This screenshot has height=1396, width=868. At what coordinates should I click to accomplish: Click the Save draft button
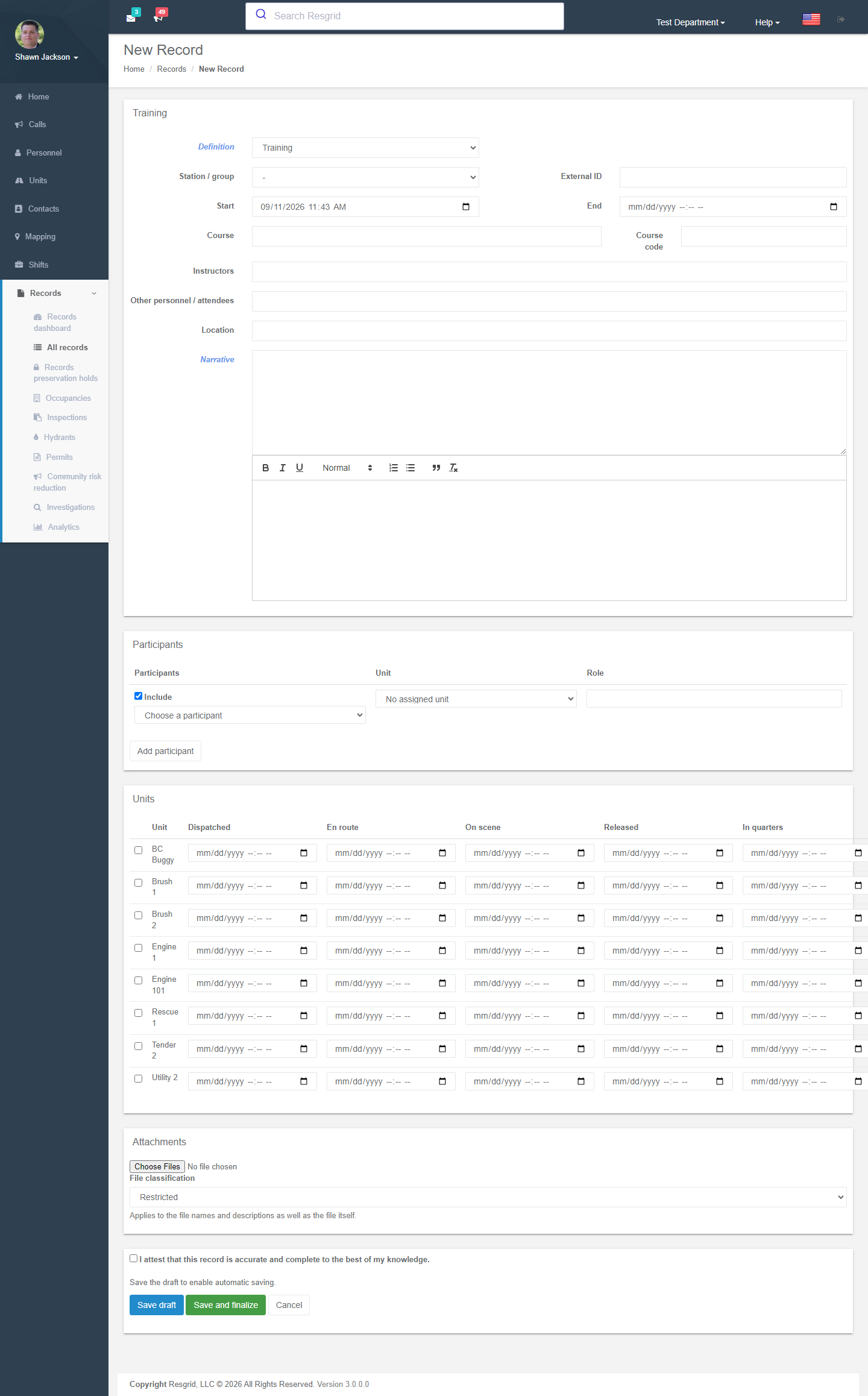click(x=157, y=1305)
